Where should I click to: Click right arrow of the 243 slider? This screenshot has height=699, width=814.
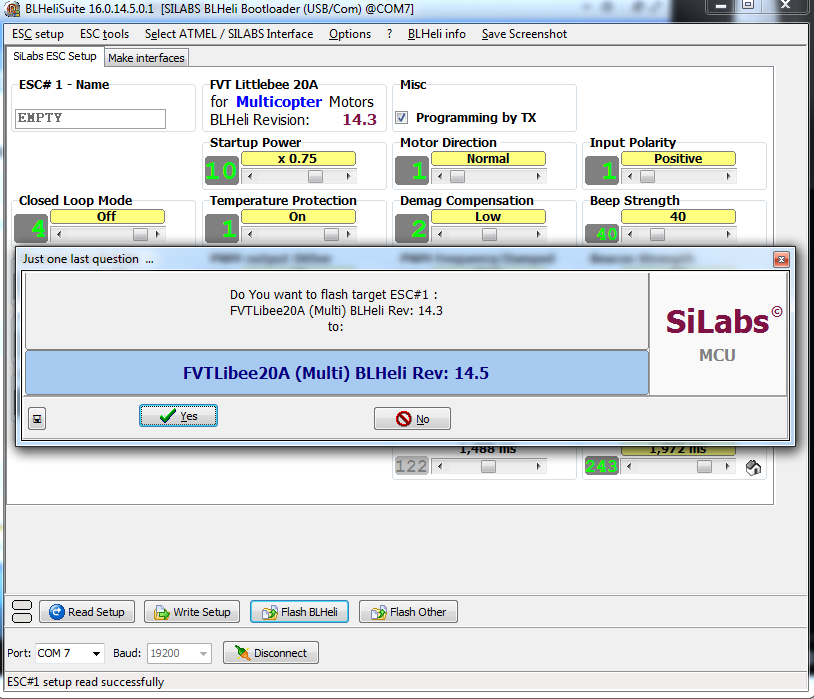[727, 466]
